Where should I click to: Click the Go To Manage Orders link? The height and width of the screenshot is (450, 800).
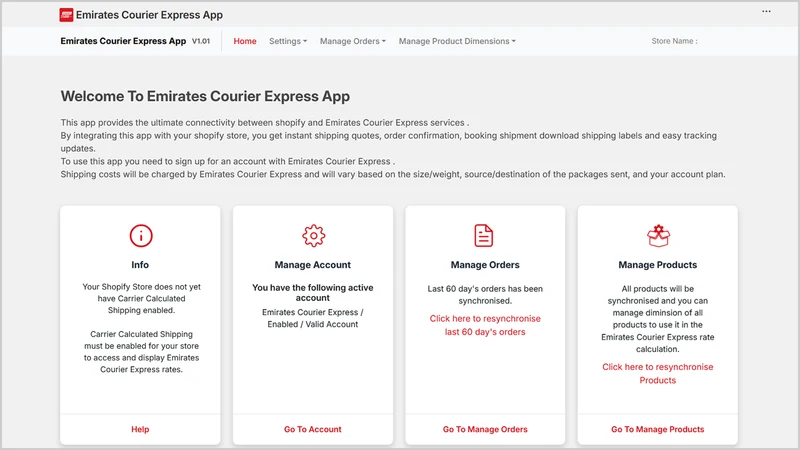pos(485,430)
